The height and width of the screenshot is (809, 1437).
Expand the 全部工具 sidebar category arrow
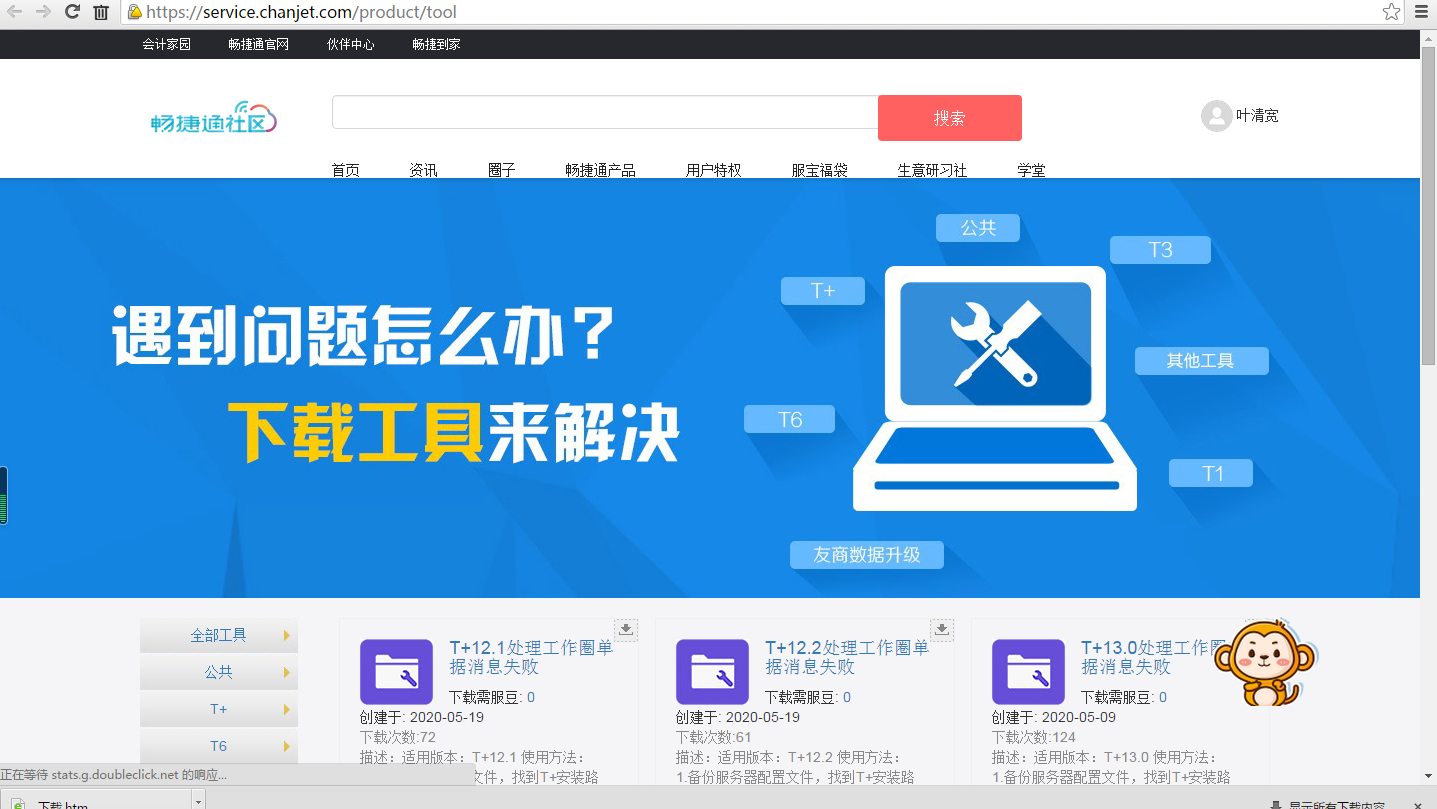click(x=287, y=635)
